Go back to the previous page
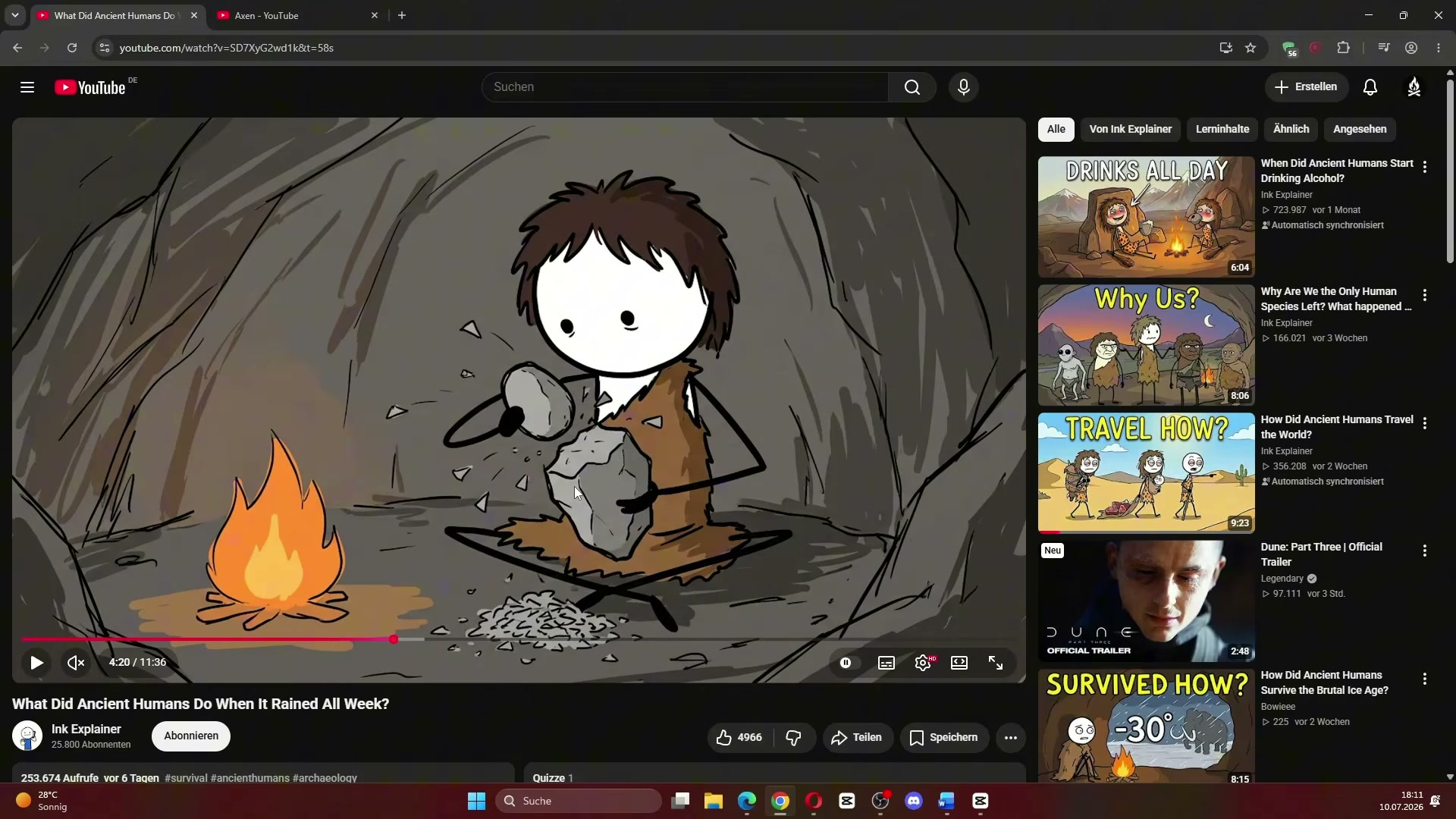1456x819 pixels. point(17,48)
